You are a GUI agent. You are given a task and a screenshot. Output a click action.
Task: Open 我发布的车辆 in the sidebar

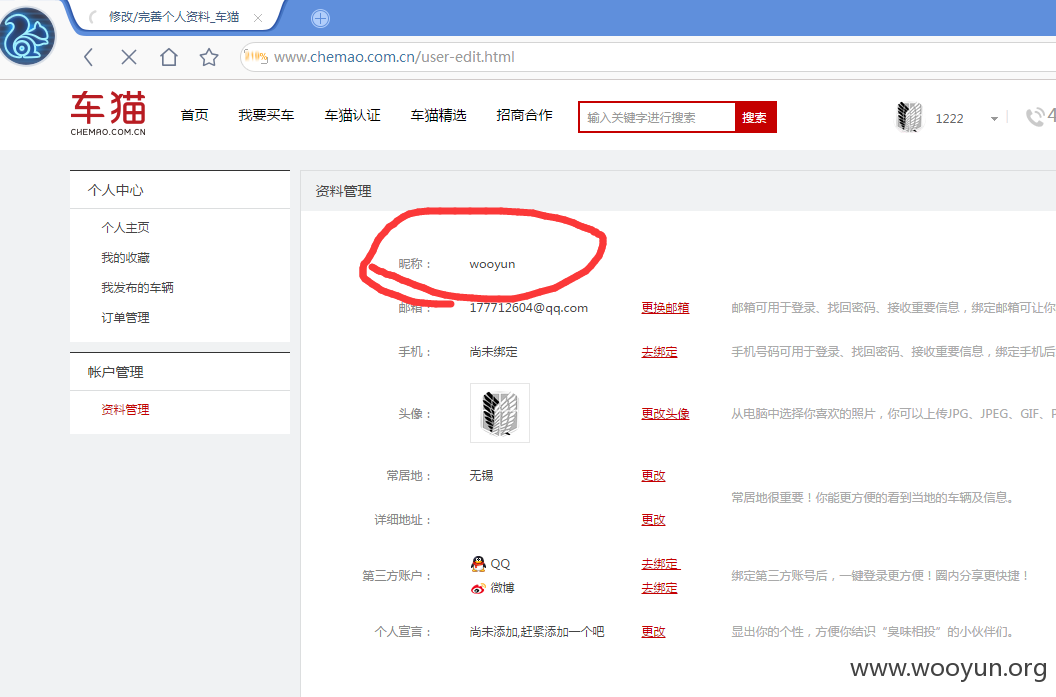[x=137, y=288]
